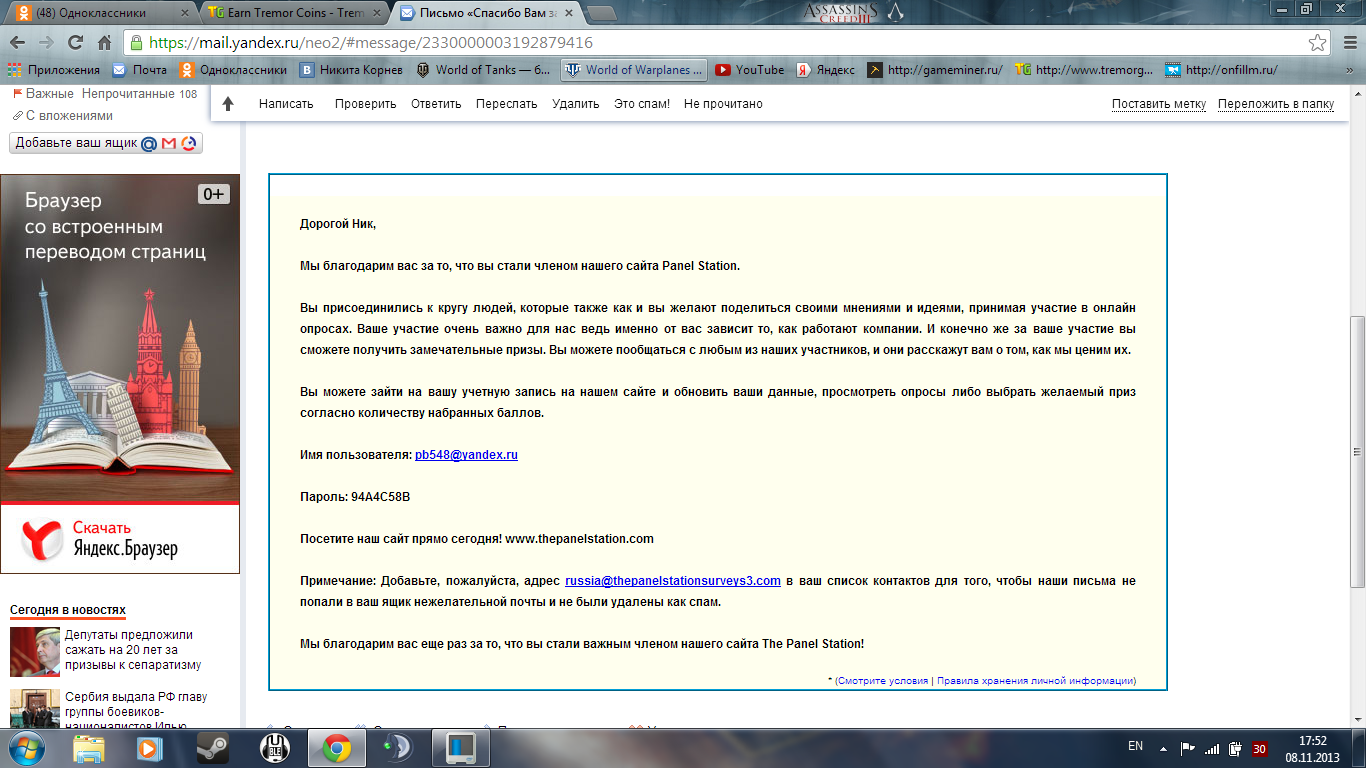1366x768 pixels.
Task: Click the Добавьте ваш ящик button
Action: tap(106, 143)
